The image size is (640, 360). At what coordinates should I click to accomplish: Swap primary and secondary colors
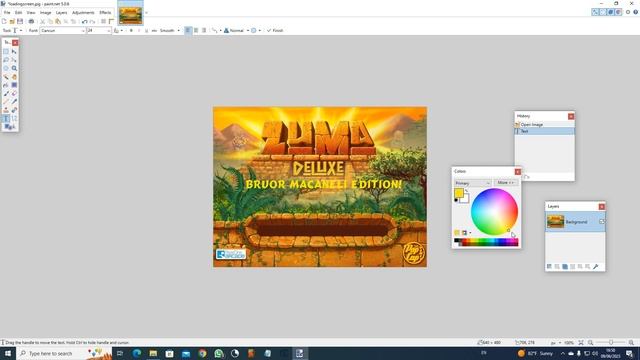point(467,191)
